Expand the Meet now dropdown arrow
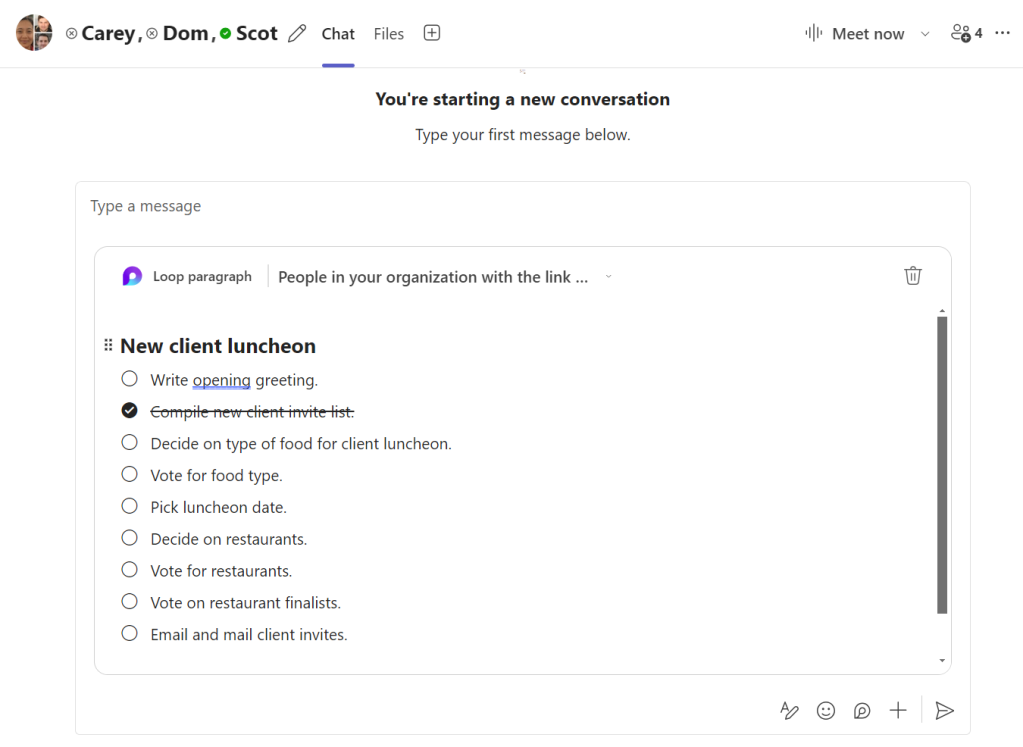Viewport: 1023px width, 747px height. pos(924,33)
